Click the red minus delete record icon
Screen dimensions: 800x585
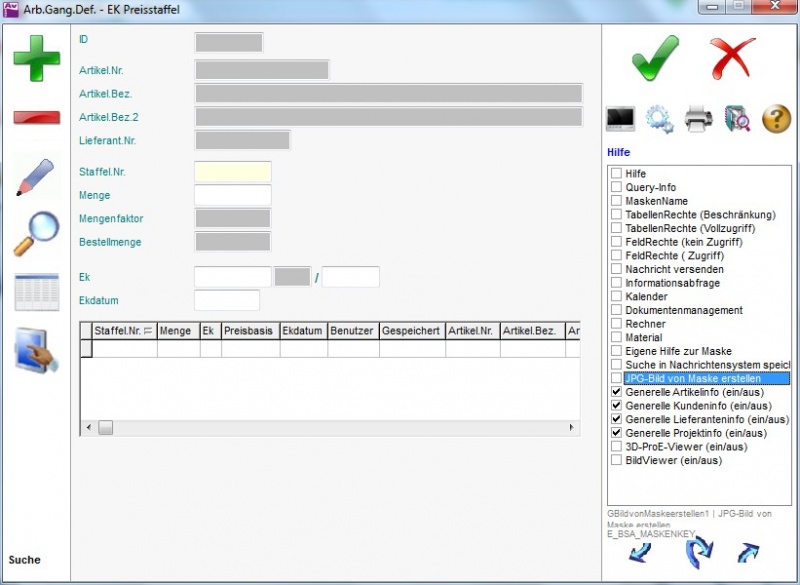(x=36, y=117)
